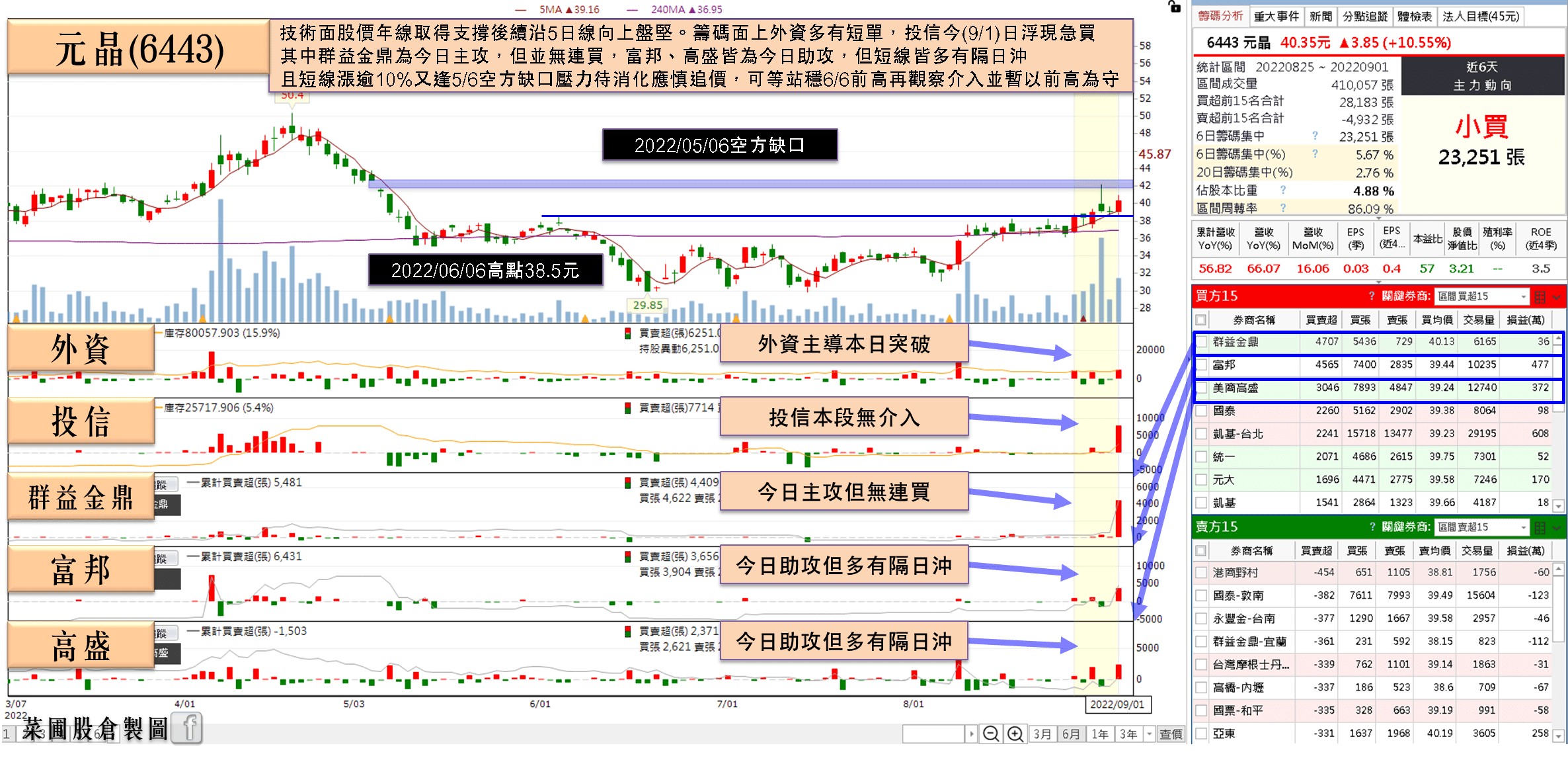Click the lock icon above the chart
Viewport: 1568px width, 764px height.
pyautogui.click(x=1174, y=7)
